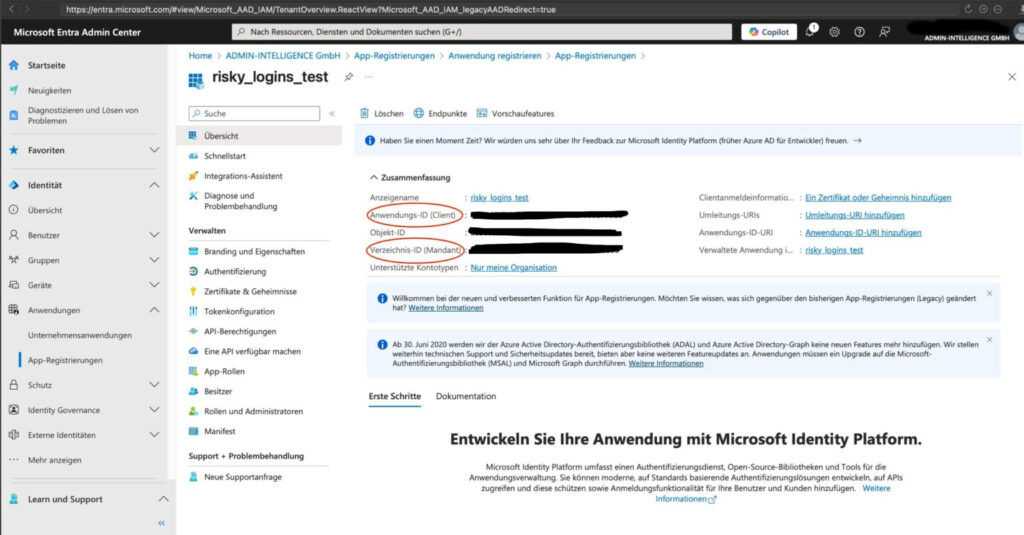Collapse the Learn und Support section
The image size is (1024, 535).
(163, 499)
